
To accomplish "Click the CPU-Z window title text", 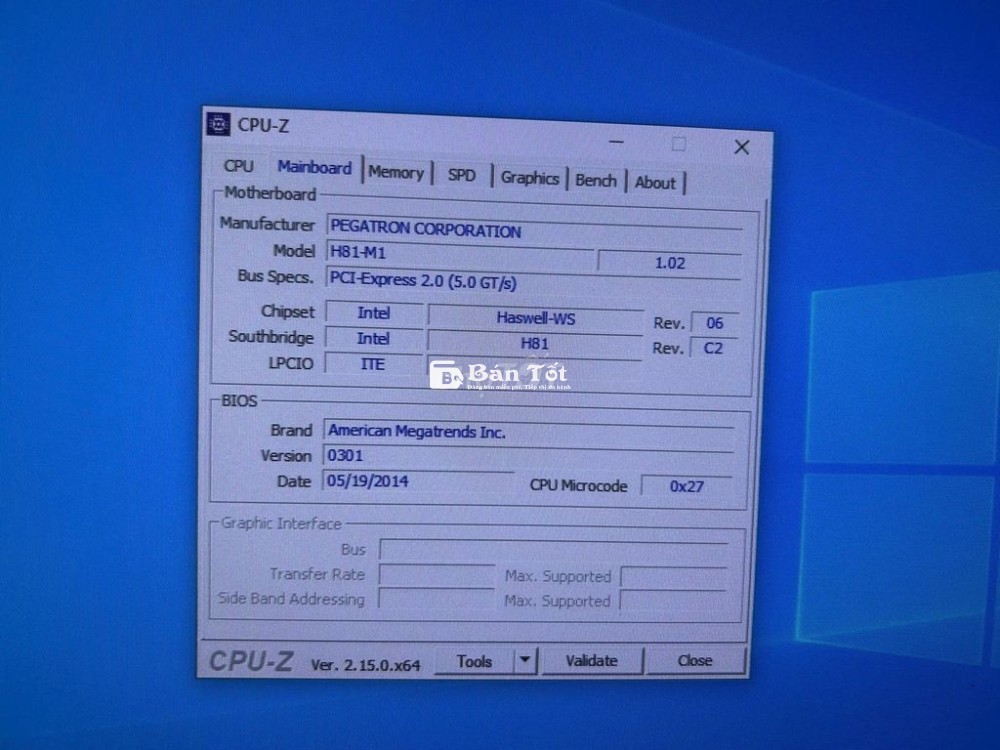I will coord(263,125).
